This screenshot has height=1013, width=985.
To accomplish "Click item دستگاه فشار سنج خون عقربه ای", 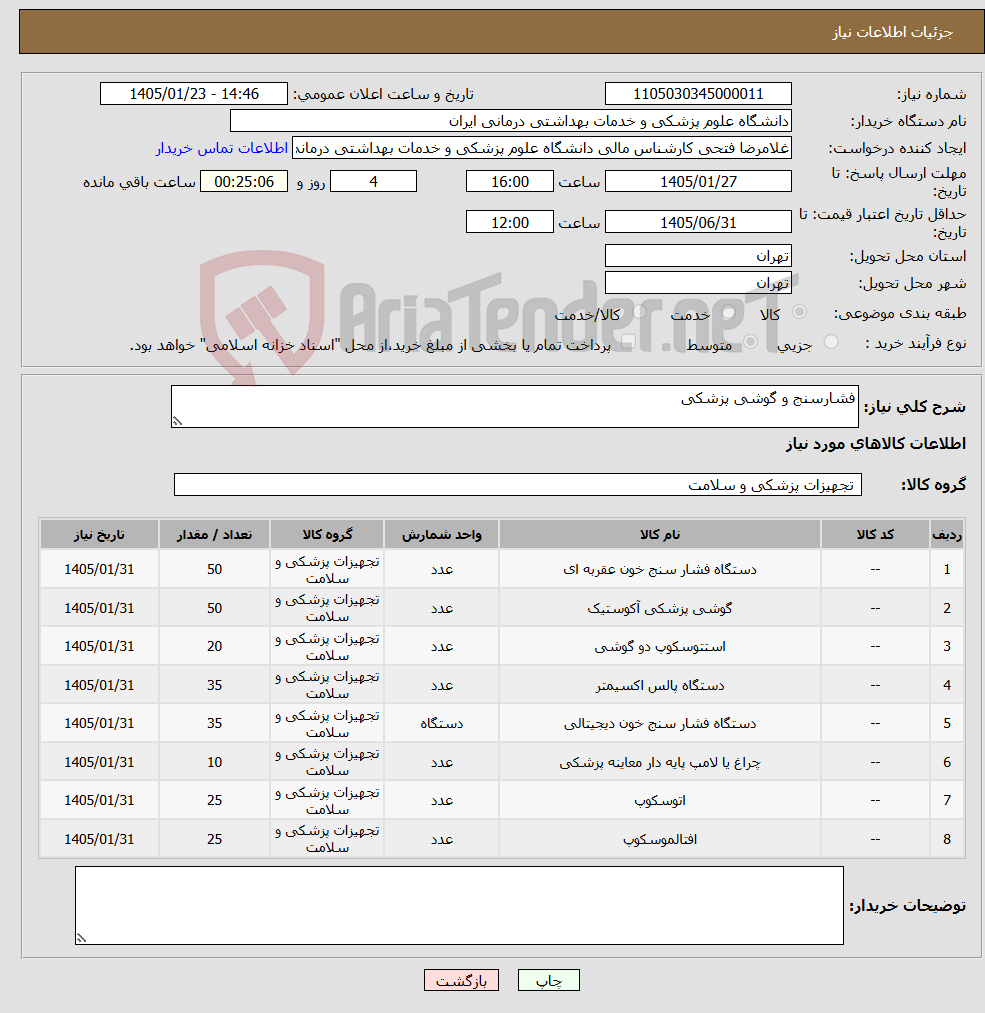I will (x=659, y=569).
